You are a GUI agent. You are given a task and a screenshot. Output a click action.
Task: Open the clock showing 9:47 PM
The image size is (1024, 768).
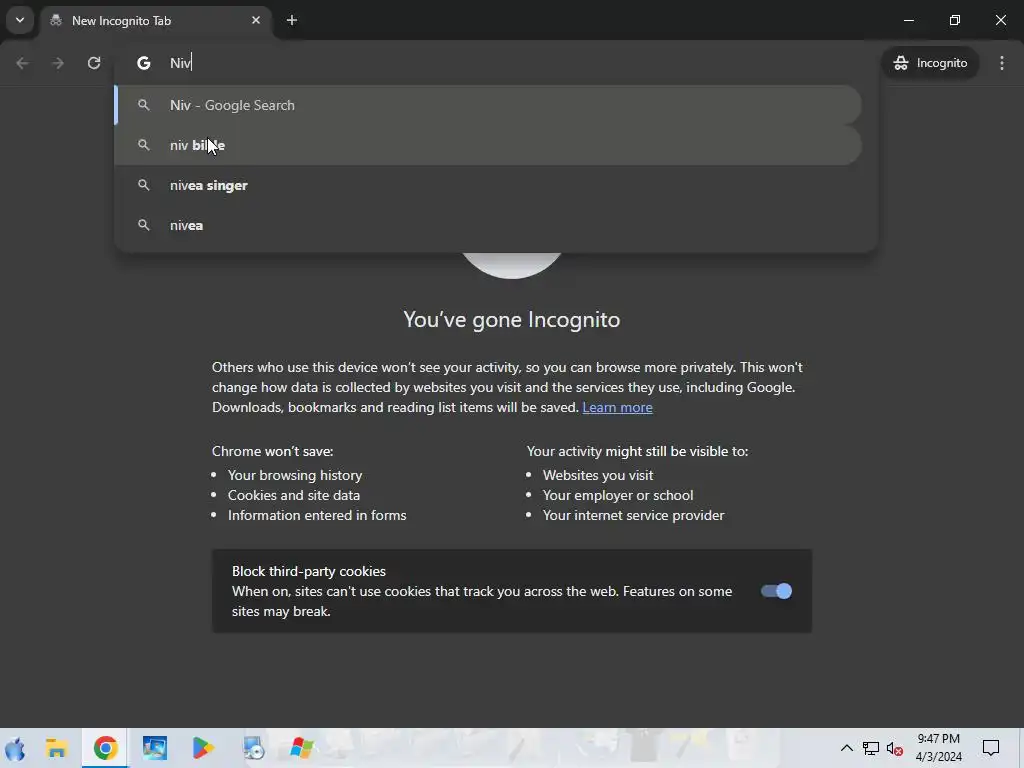(x=938, y=748)
